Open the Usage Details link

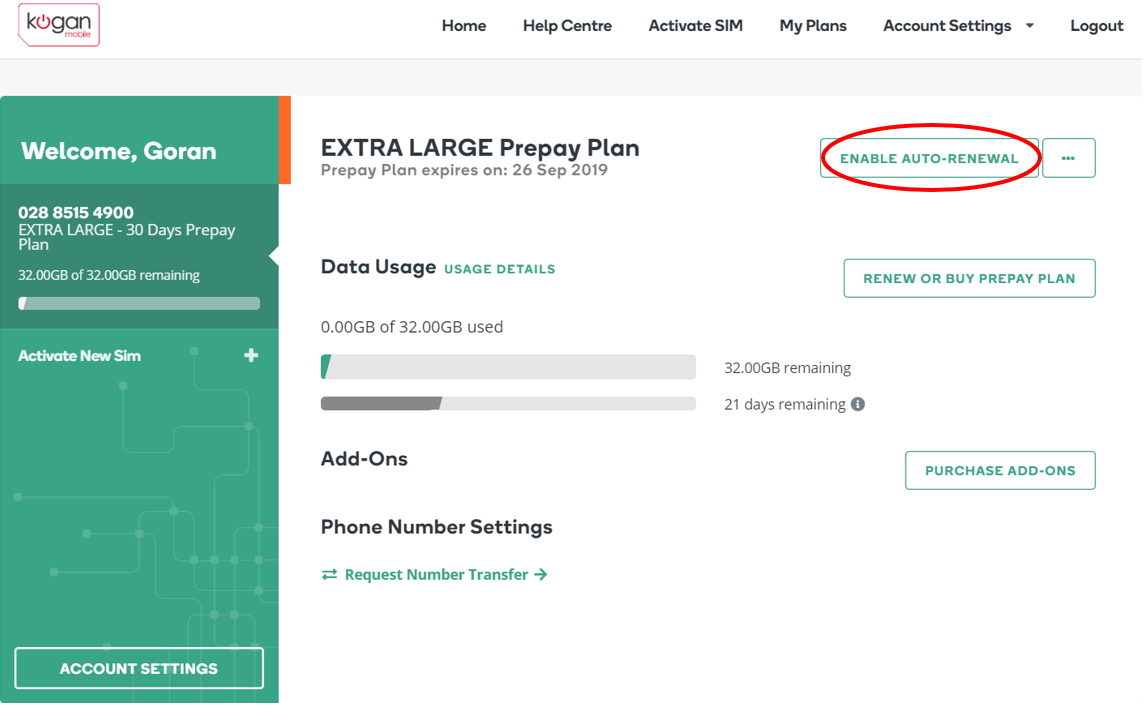(x=499, y=269)
